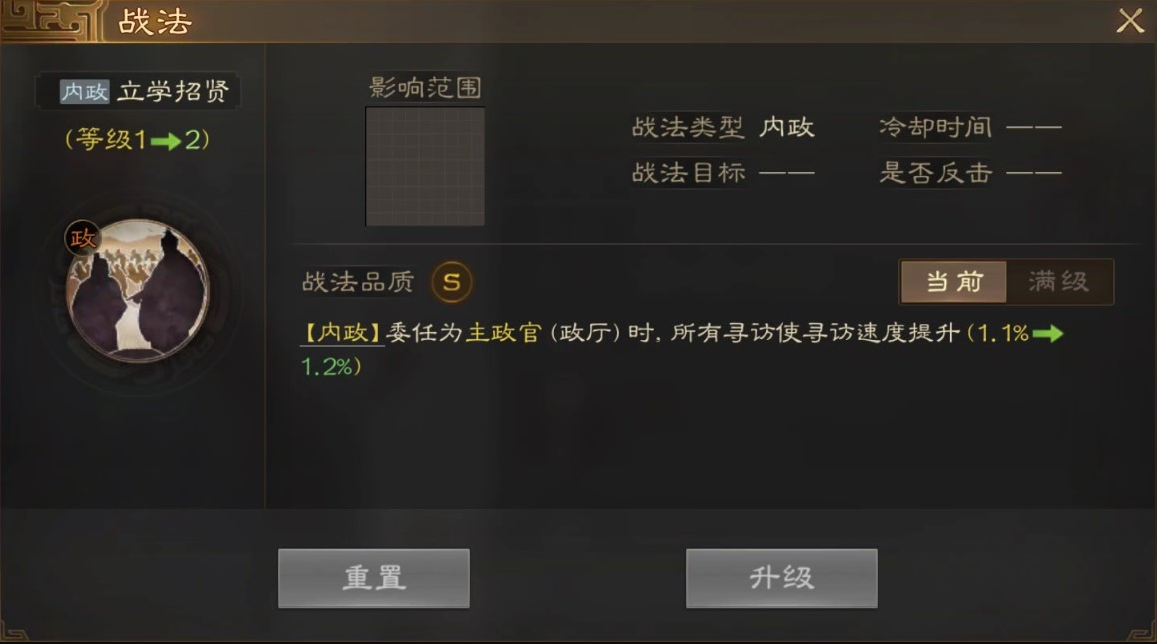Viewport: 1157px width, 644px height.
Task: Click the red 政 badge on the portrait
Action: pyautogui.click(x=82, y=238)
